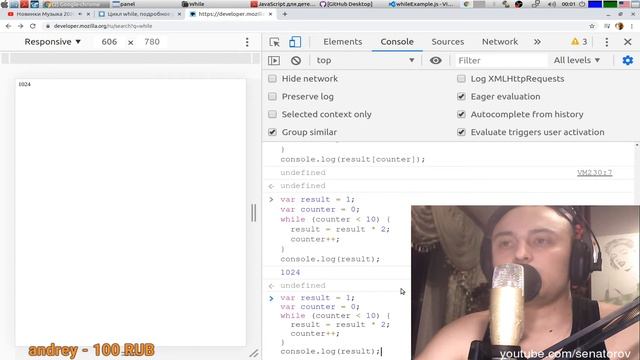Switch to the Elements tab
Image resolution: width=640 pixels, height=360 pixels.
click(x=342, y=42)
